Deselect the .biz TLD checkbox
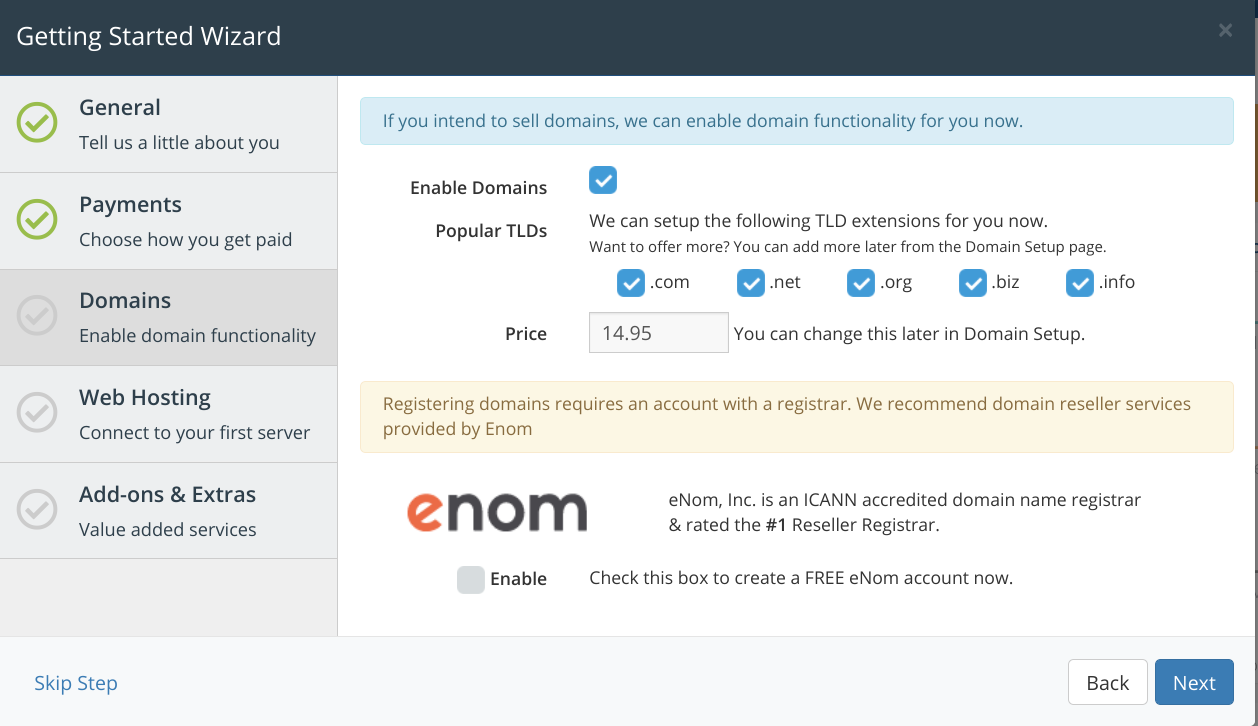Viewport: 1258px width, 726px height. pos(973,283)
